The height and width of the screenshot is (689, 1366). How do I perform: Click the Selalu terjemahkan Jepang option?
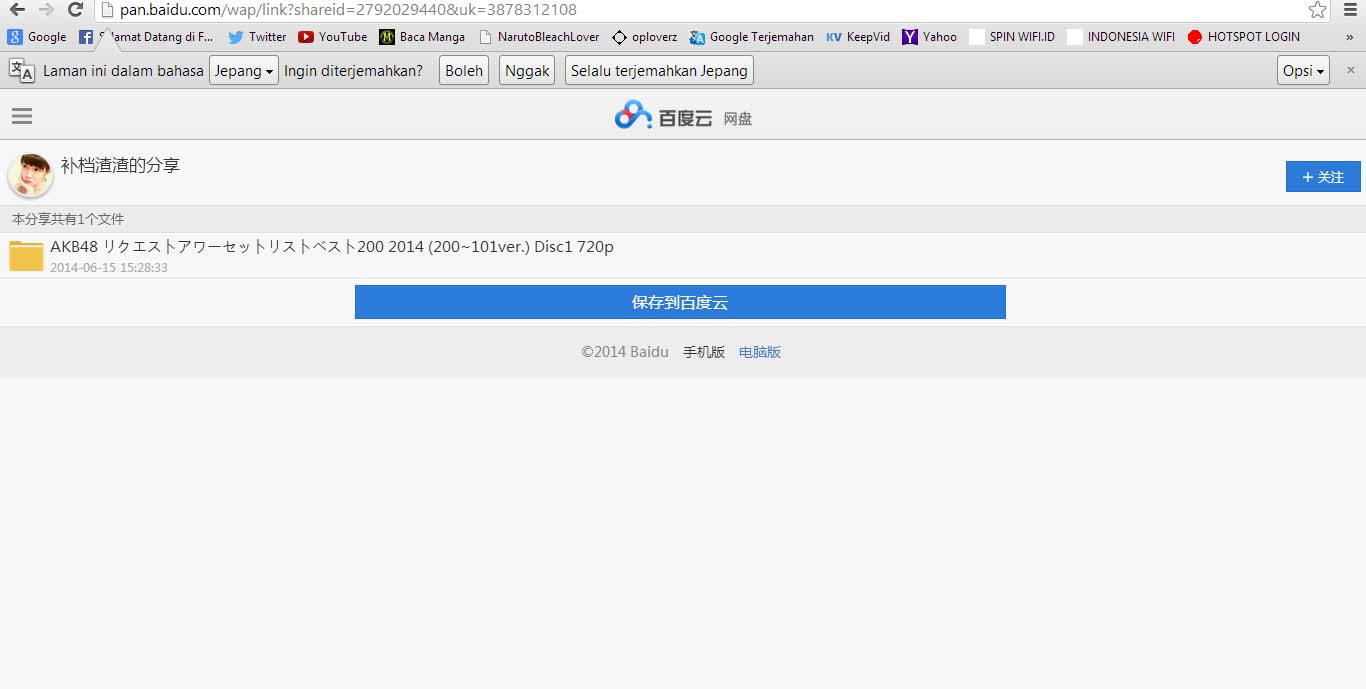click(x=658, y=70)
